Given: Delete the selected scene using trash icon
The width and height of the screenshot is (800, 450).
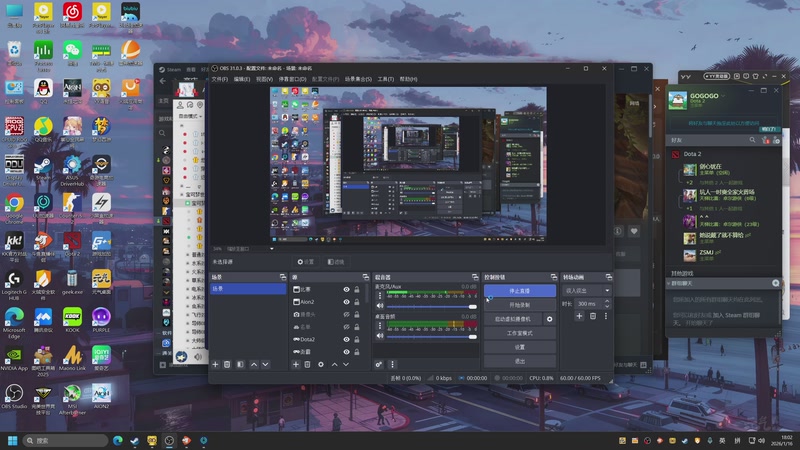Looking at the screenshot, I should (x=227, y=364).
